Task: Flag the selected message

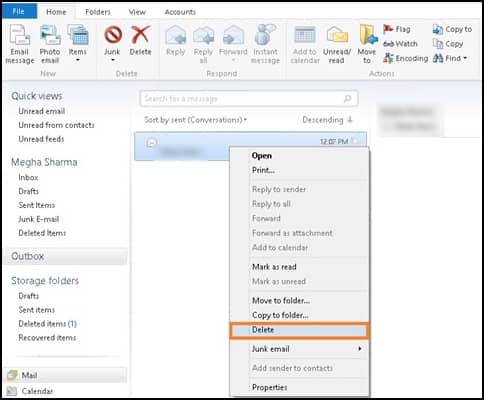Action: point(397,29)
